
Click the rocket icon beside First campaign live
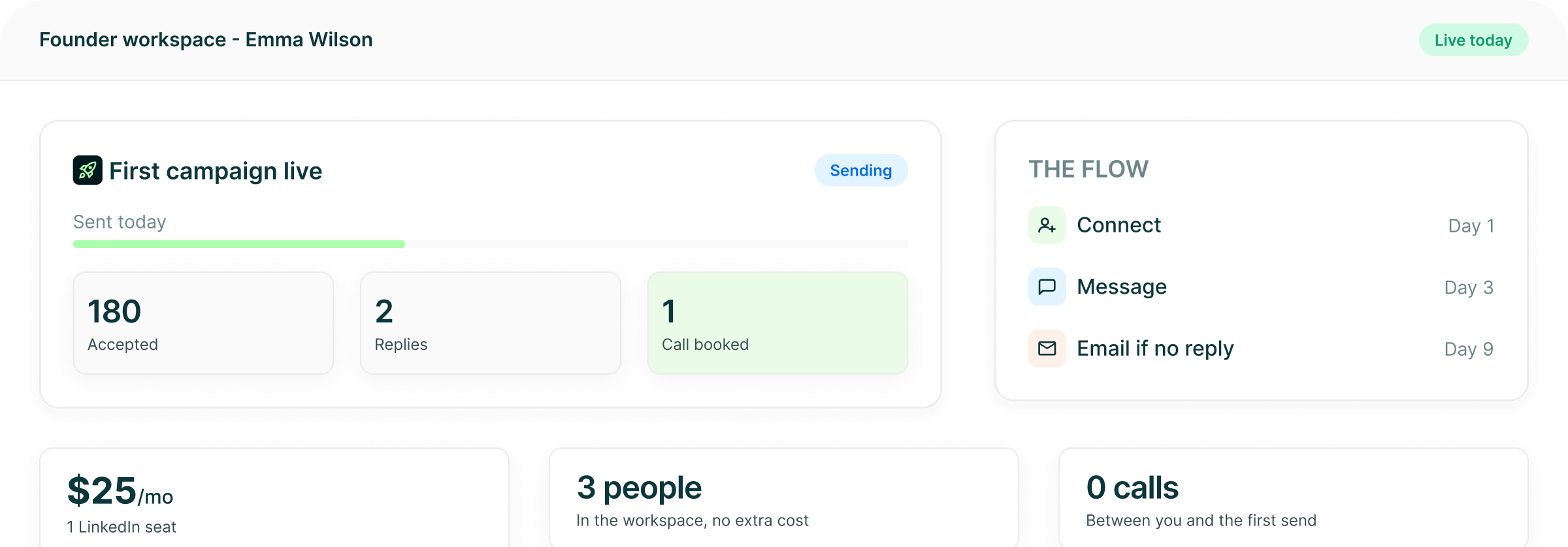tap(88, 170)
